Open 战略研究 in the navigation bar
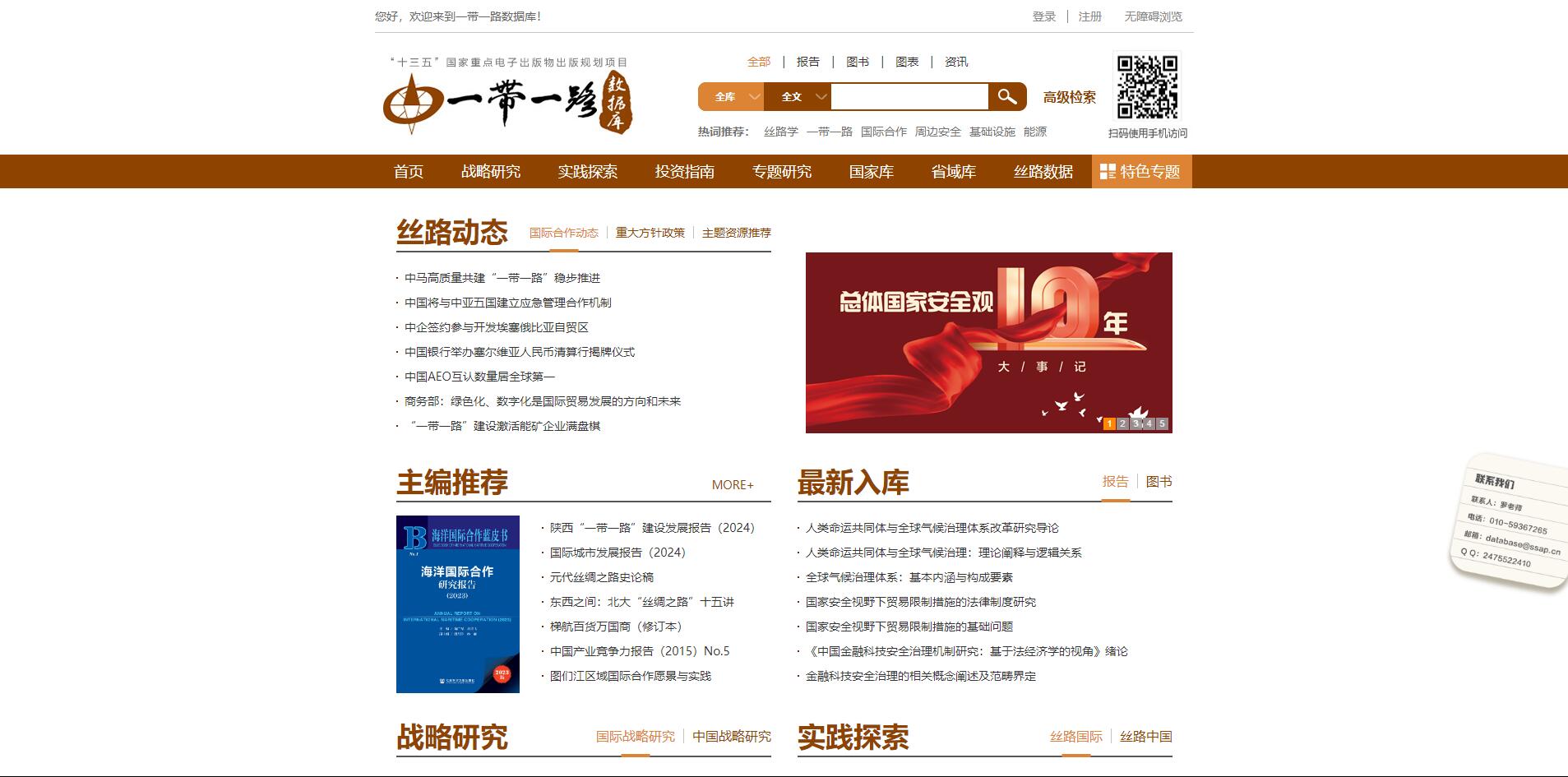This screenshot has width=1568, height=777. click(491, 172)
